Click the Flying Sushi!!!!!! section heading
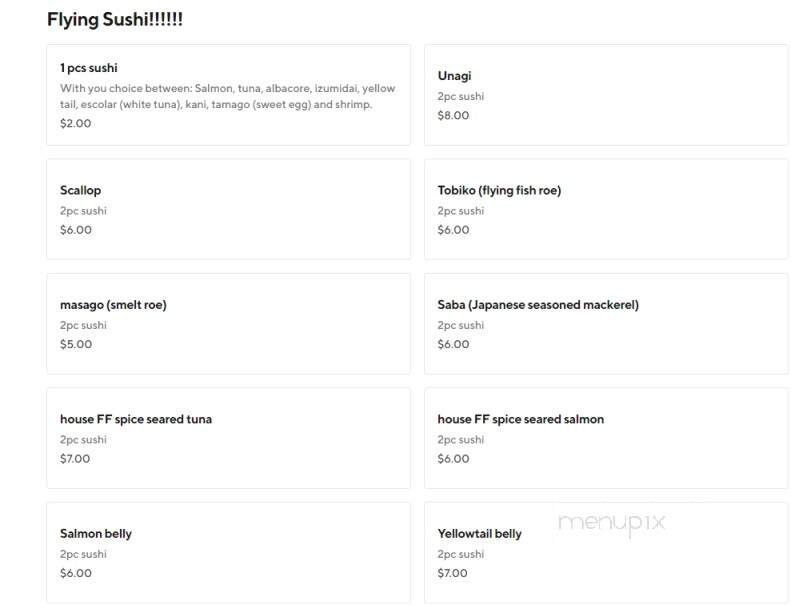 [115, 20]
